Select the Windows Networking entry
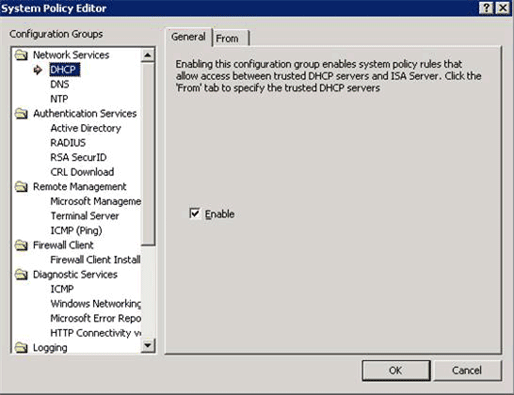 tap(96, 304)
